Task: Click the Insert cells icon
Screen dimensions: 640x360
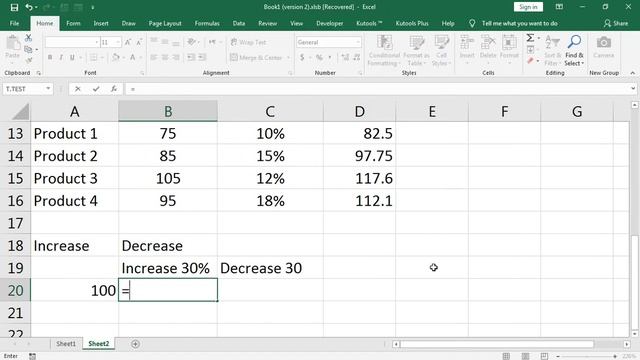Action: click(x=467, y=42)
